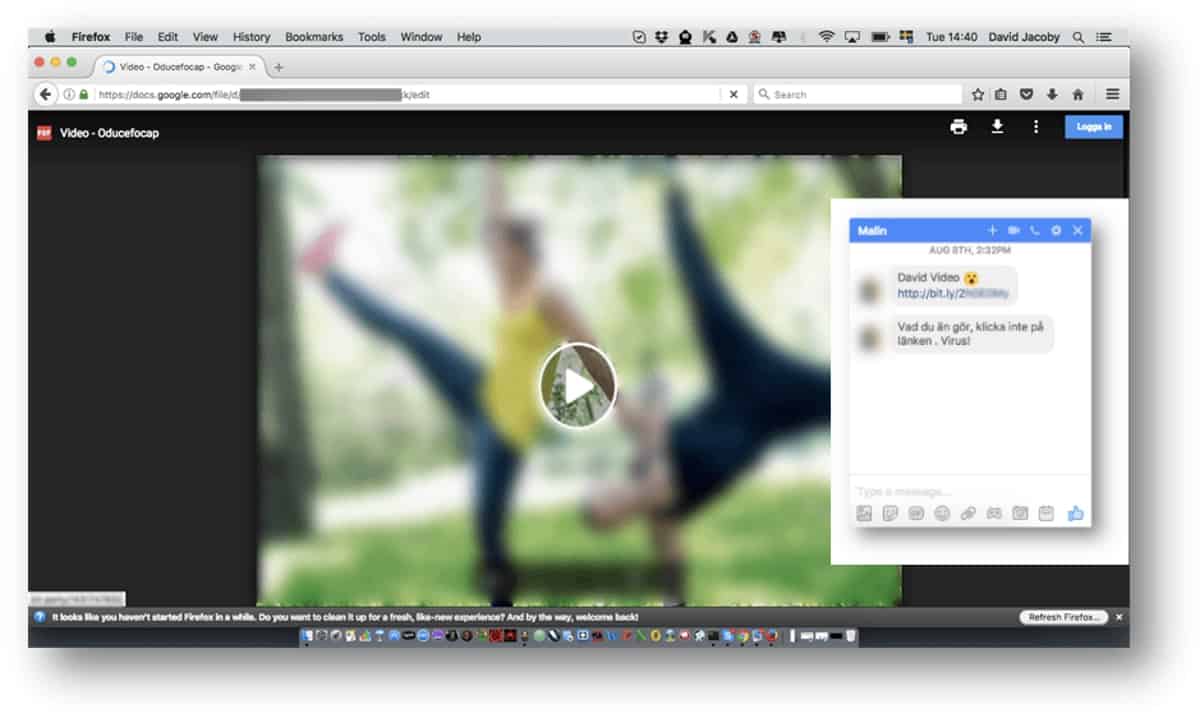1200x718 pixels.
Task: Click the red PDF file icon
Action: [44, 133]
